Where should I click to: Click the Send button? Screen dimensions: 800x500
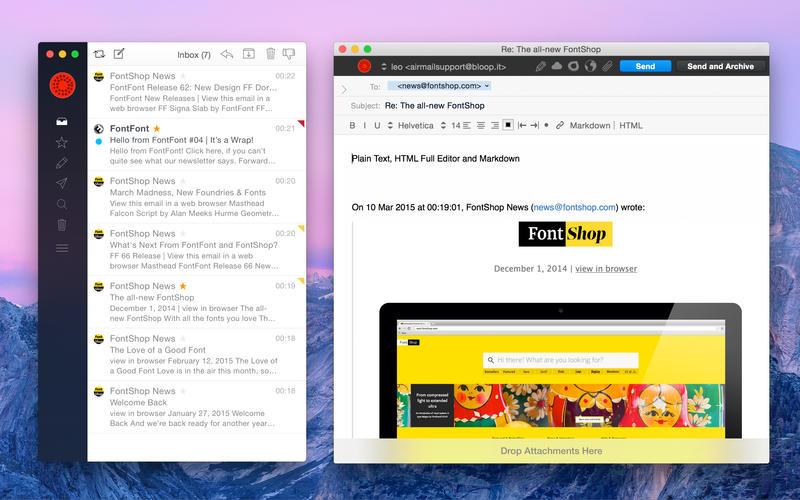645,66
